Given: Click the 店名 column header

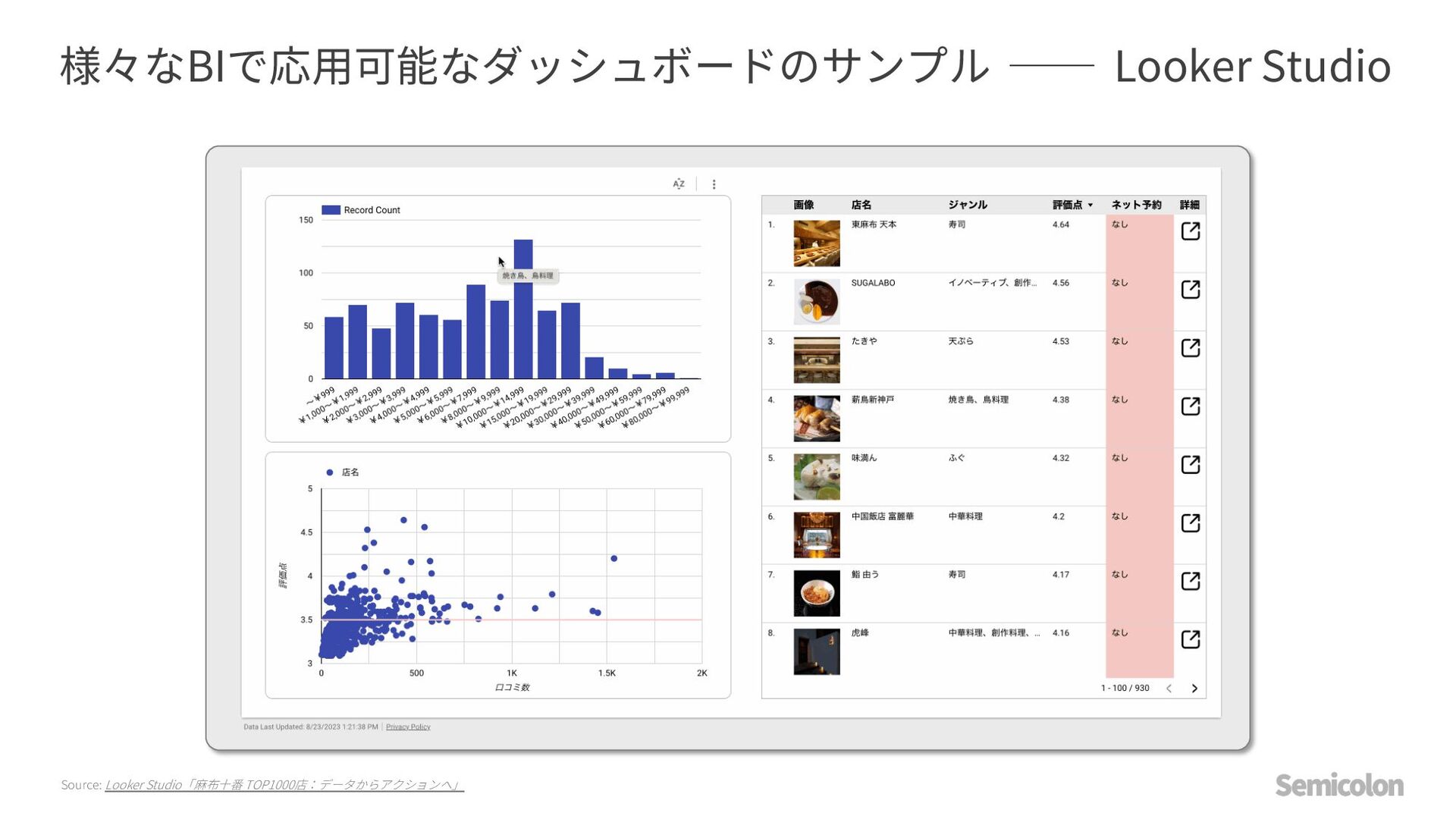Looking at the screenshot, I should point(861,205).
